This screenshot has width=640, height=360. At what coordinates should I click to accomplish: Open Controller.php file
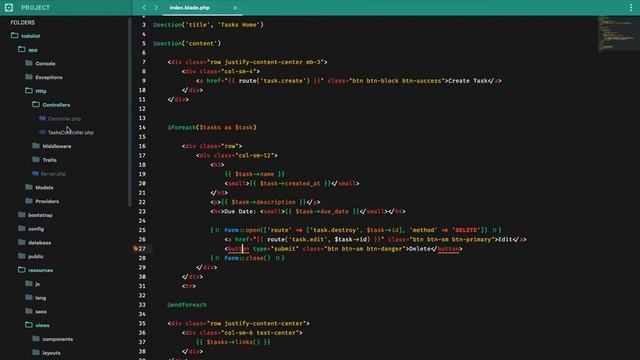60,119
